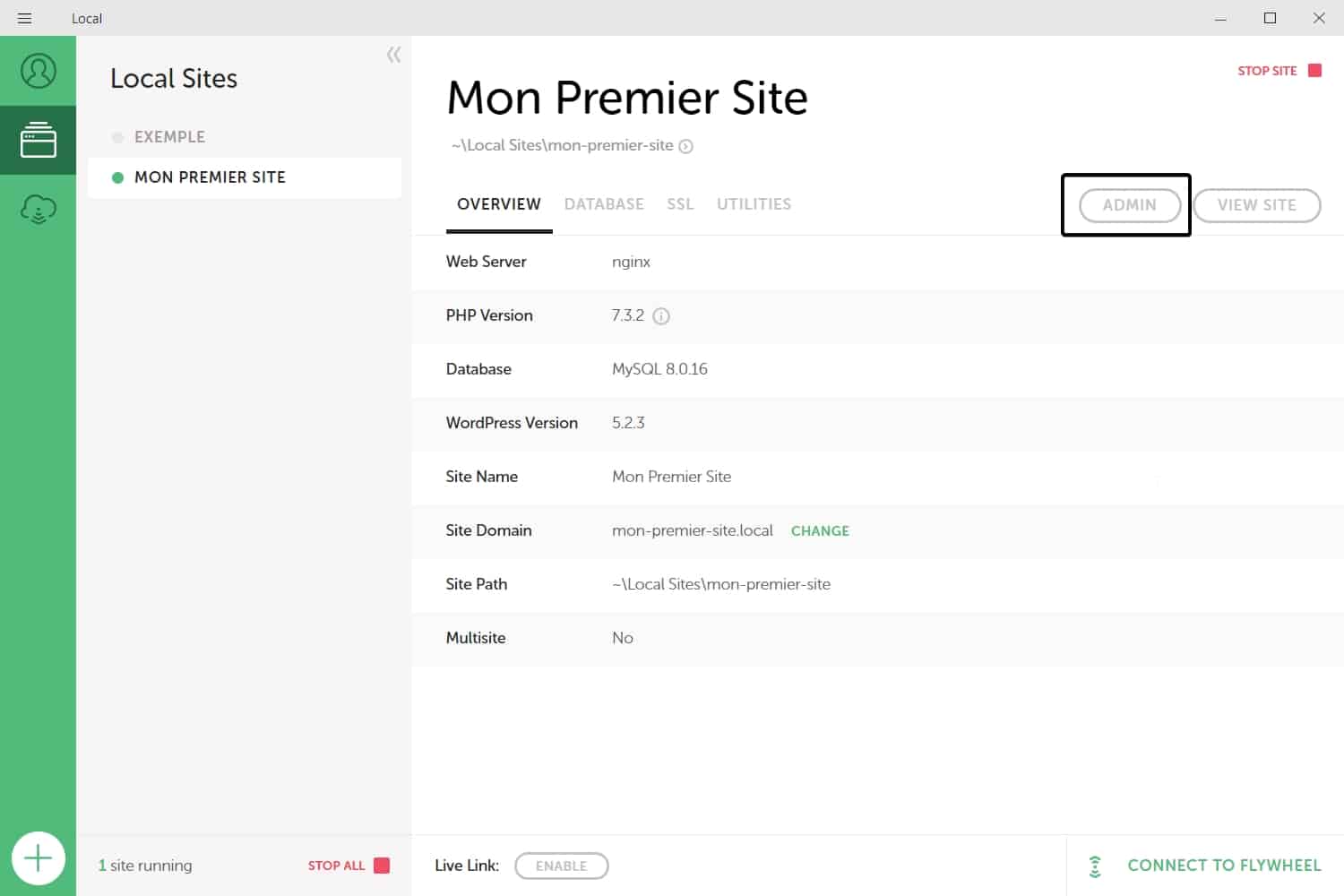Click the Mon Premier Site heading
Image resolution: width=1344 pixels, height=896 pixels.
point(627,97)
